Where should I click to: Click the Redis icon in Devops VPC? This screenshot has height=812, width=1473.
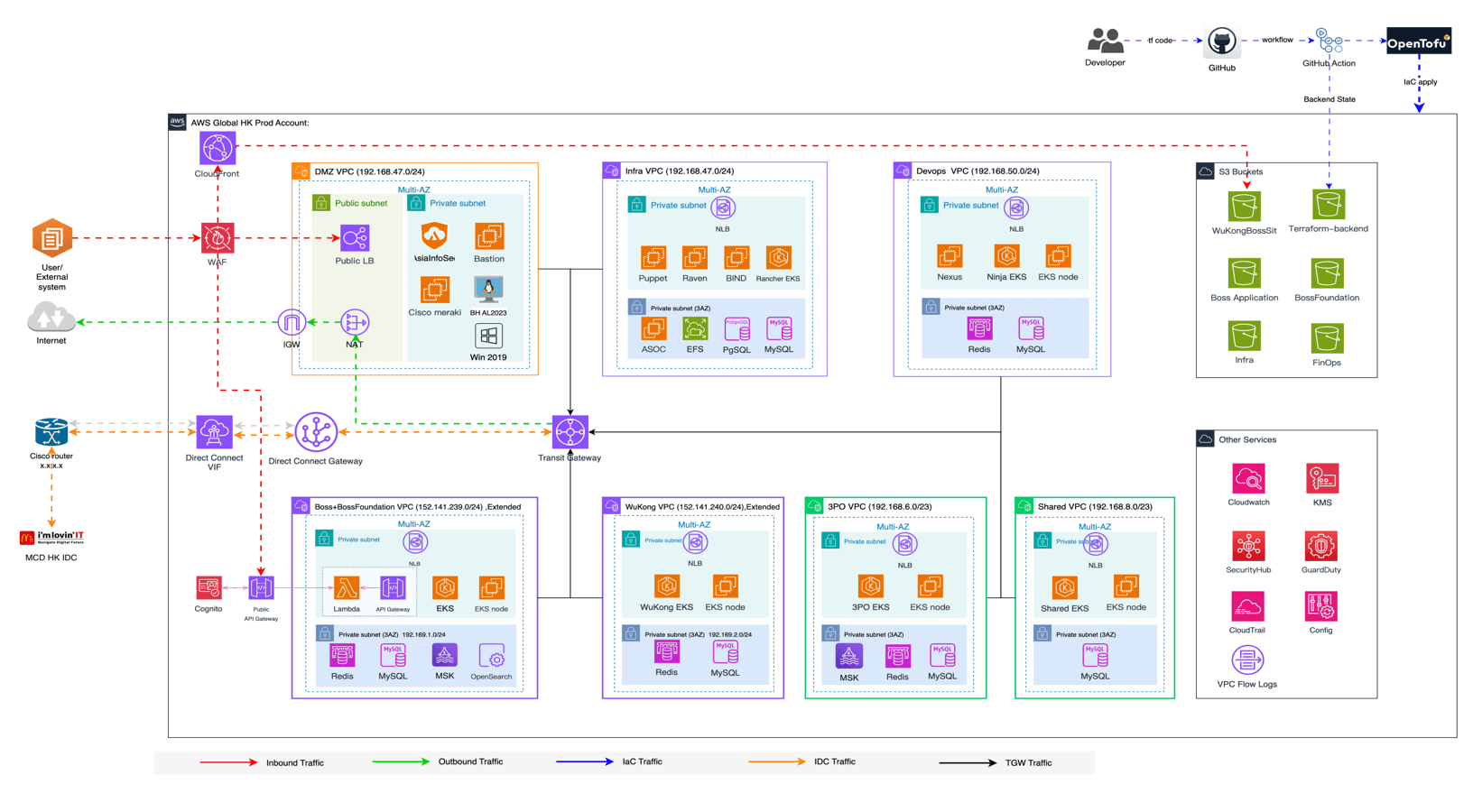tap(979, 328)
